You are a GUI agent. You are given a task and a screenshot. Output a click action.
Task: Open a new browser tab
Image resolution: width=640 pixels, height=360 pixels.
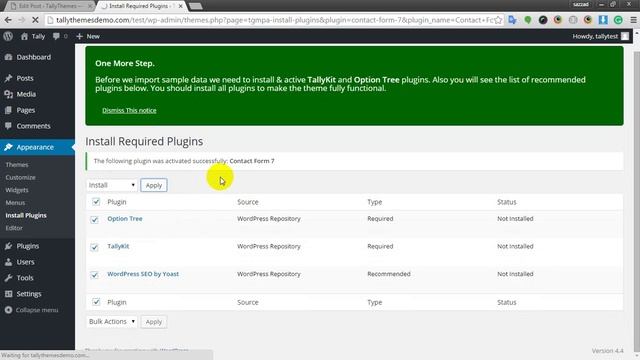click(x=196, y=6)
